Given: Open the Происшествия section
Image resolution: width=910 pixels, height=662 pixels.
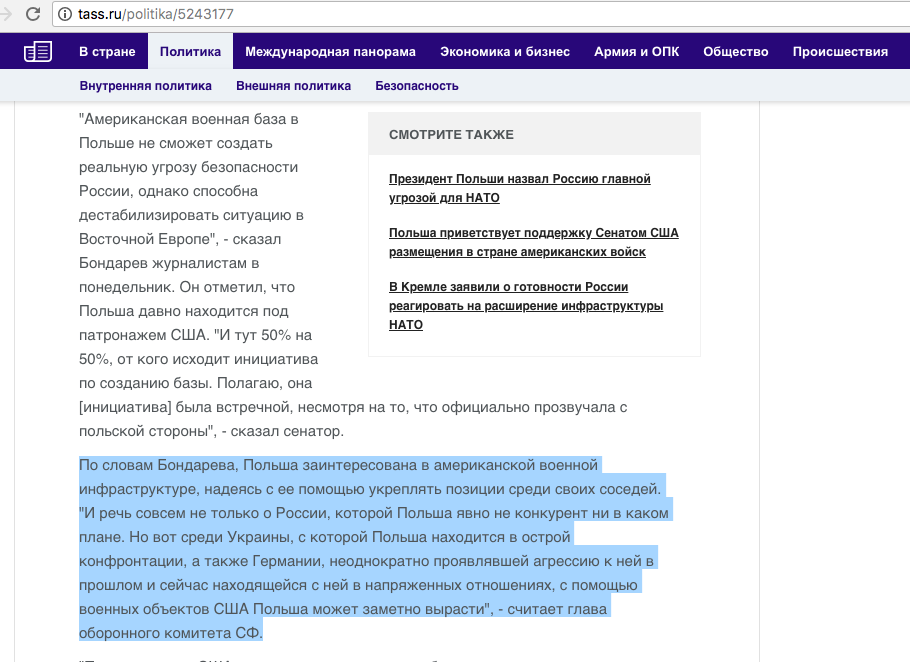Looking at the screenshot, I should coord(840,51).
